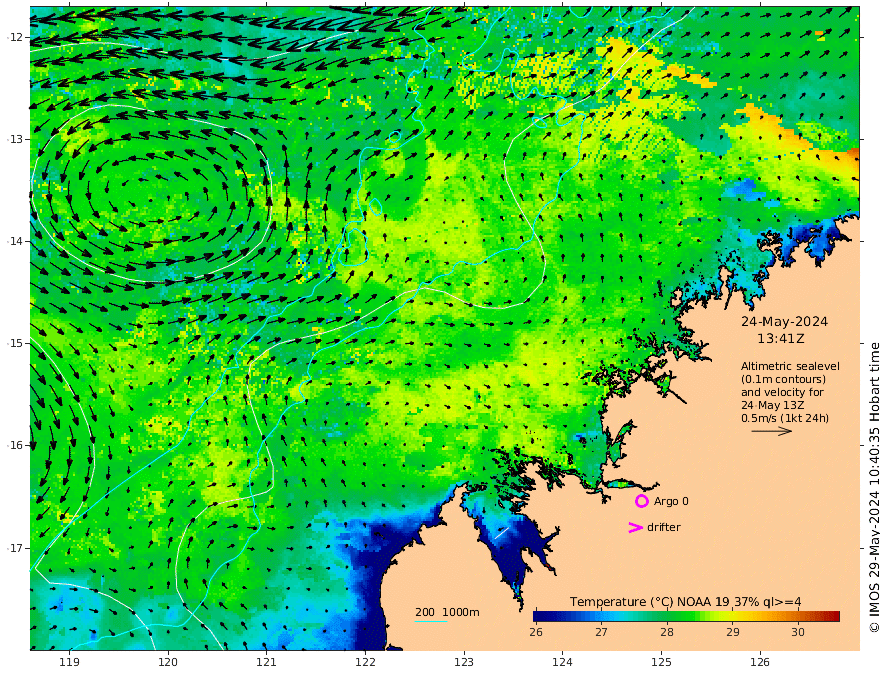Click the colorbar value '28'
The height and width of the screenshot is (680, 880).
pos(667,632)
